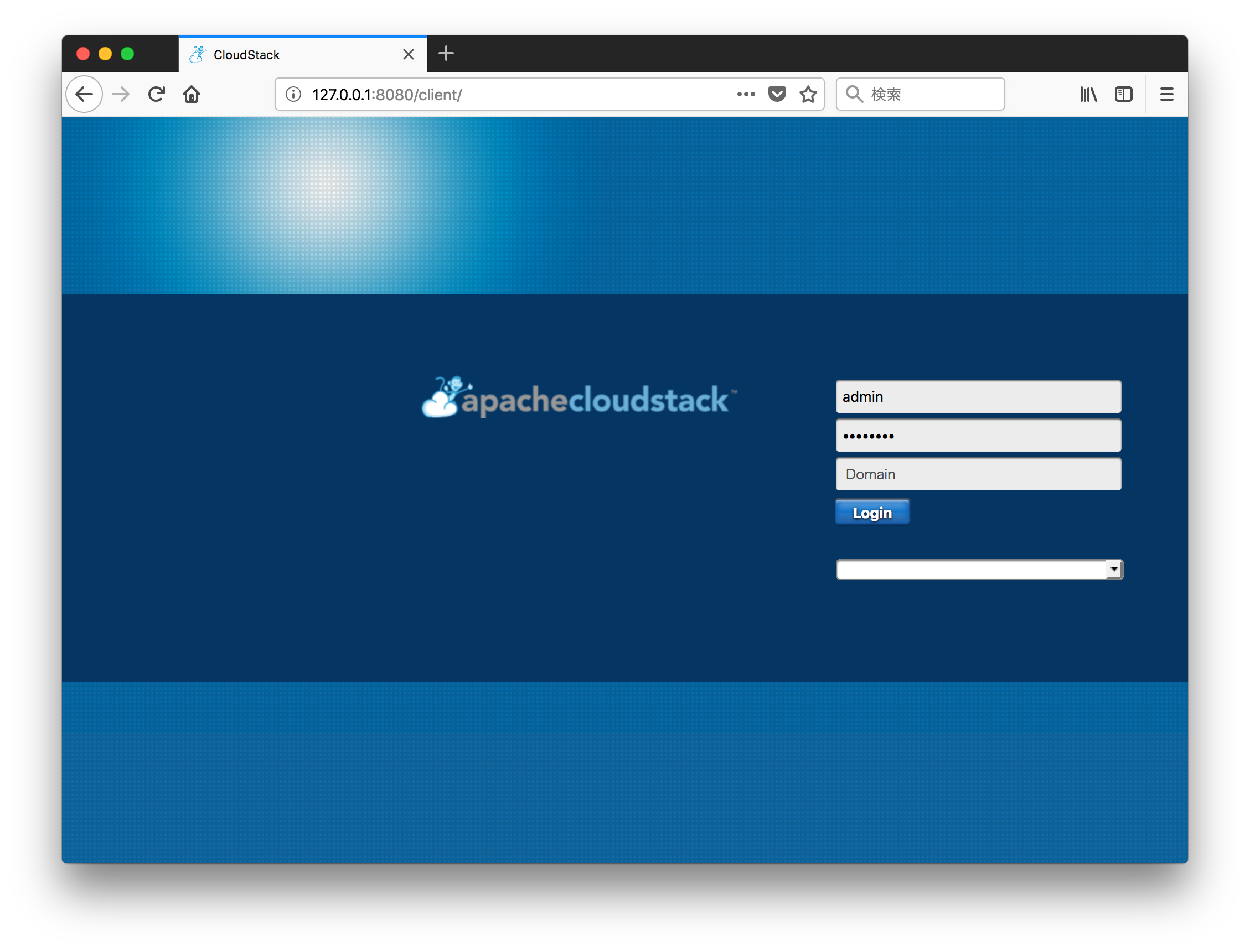Click the red close window button
This screenshot has height=952, width=1250.
[x=83, y=54]
